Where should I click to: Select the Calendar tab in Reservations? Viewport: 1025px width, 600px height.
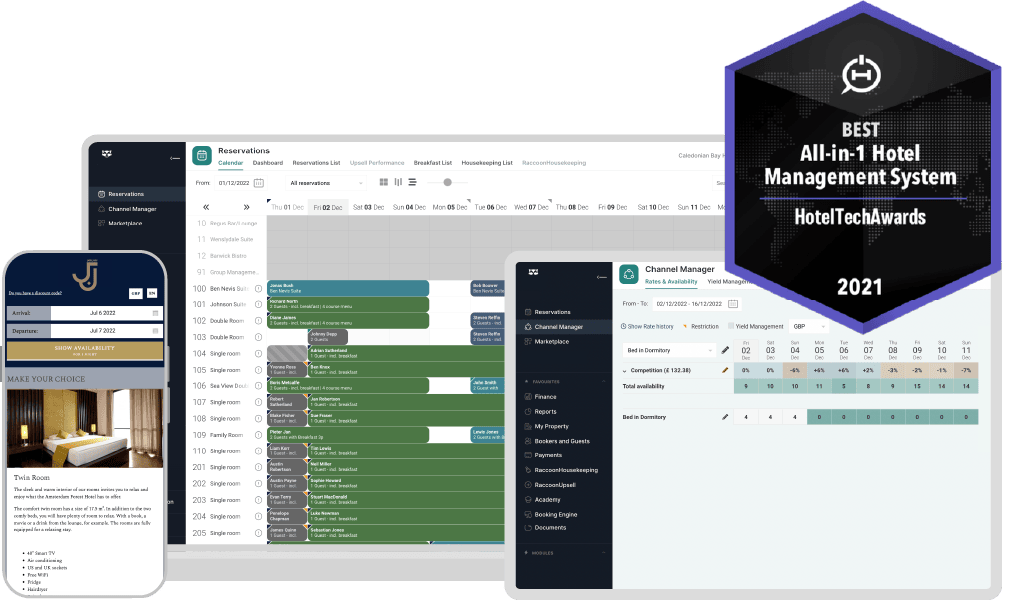[230, 163]
